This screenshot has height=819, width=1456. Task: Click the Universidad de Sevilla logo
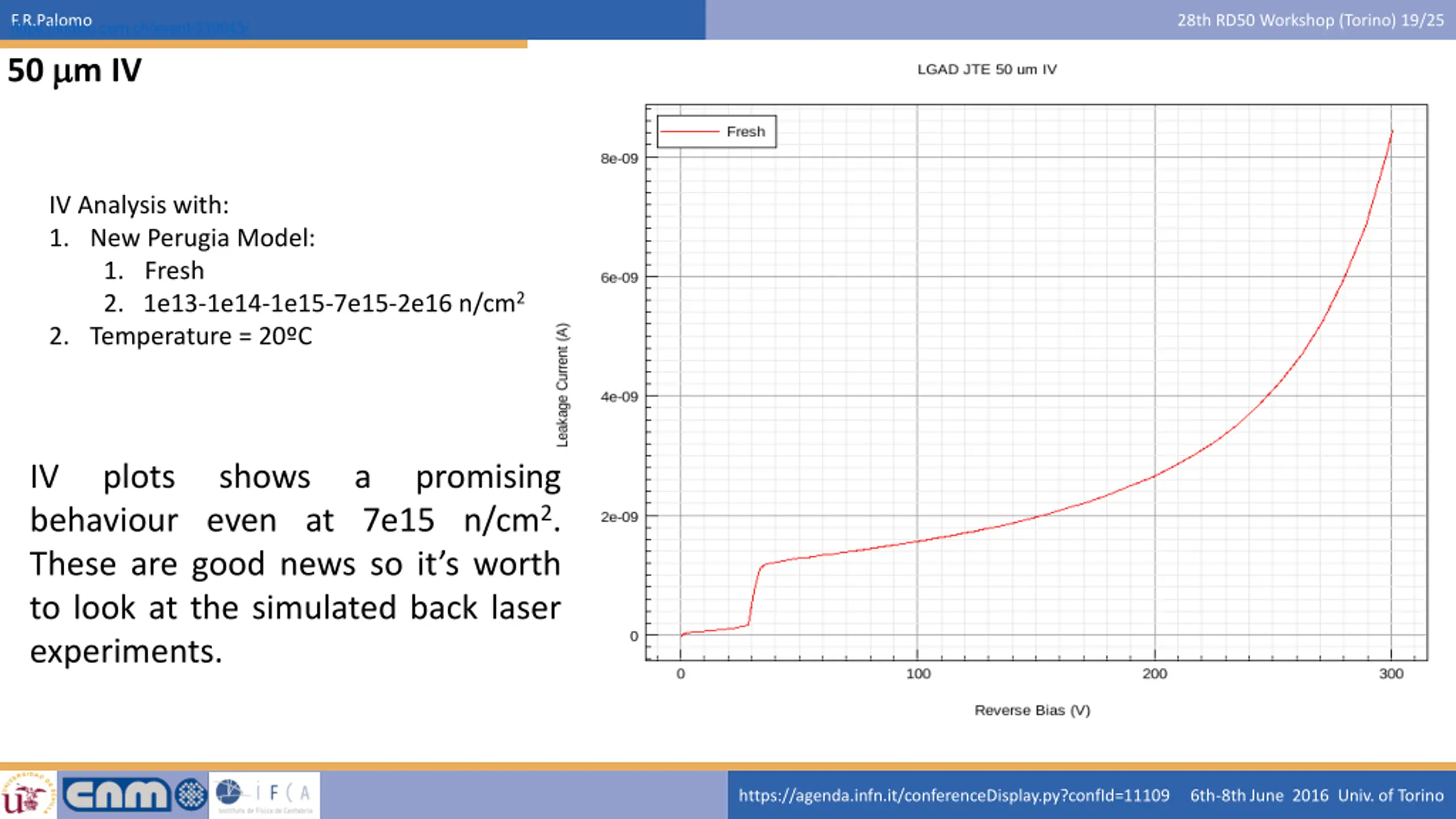point(28,795)
